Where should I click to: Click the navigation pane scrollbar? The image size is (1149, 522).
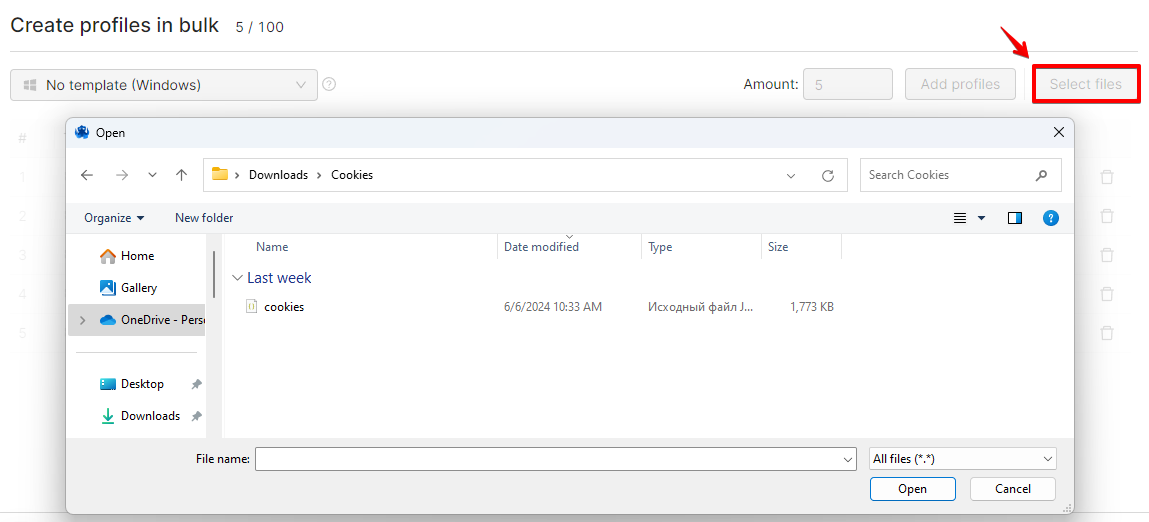(x=214, y=274)
